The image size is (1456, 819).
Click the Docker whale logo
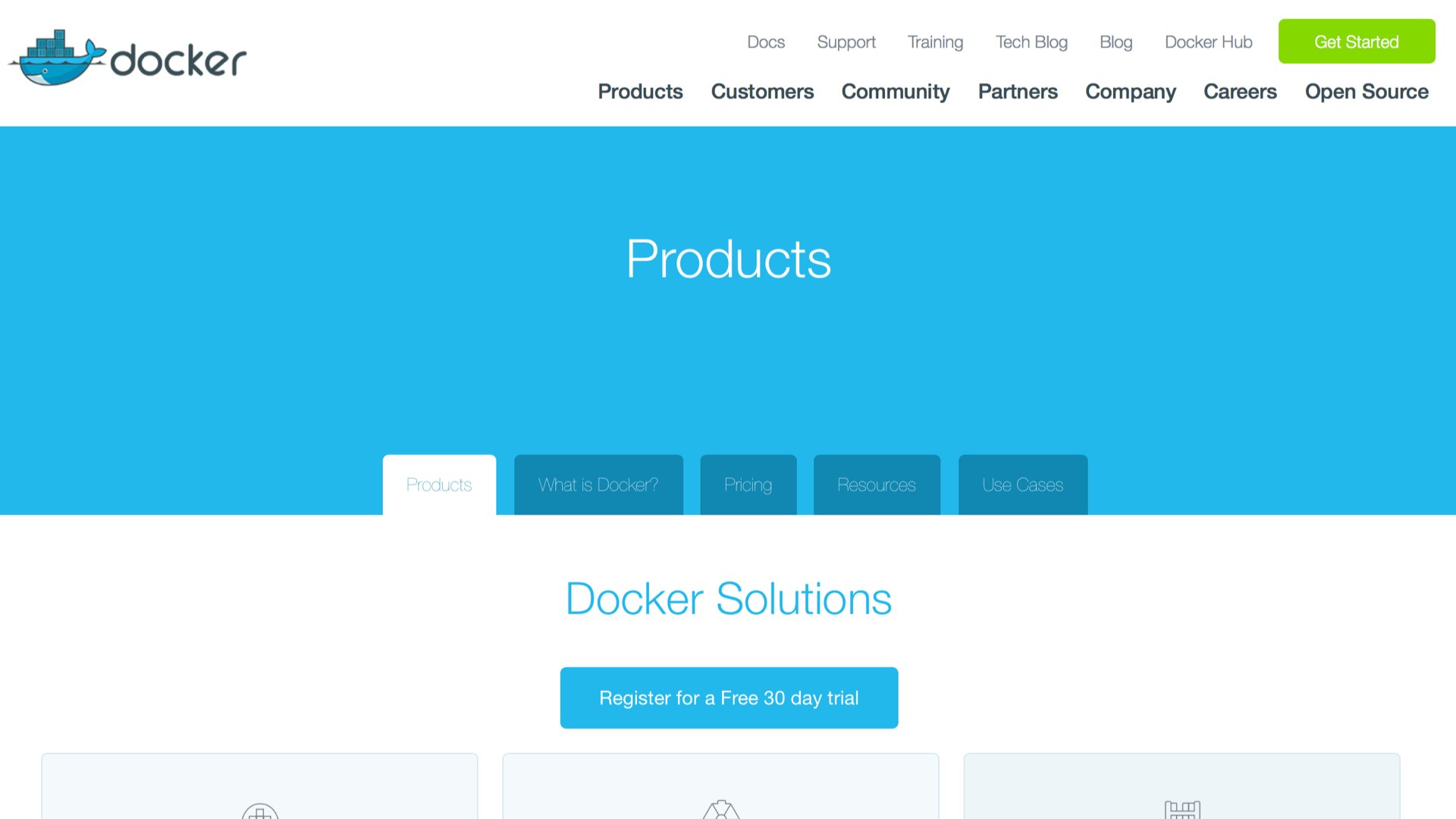click(x=127, y=58)
